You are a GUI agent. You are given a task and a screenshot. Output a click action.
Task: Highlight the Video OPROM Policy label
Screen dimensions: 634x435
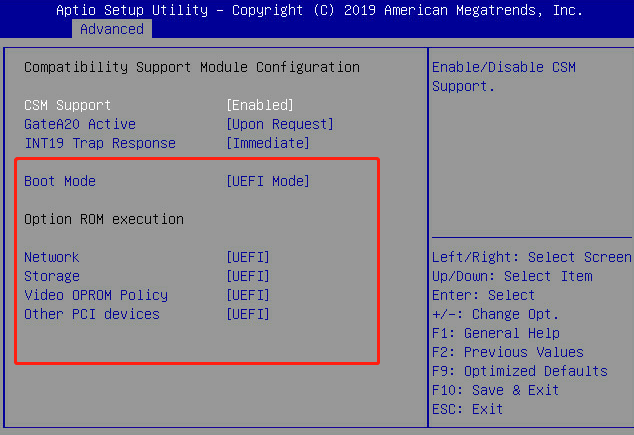click(x=96, y=295)
